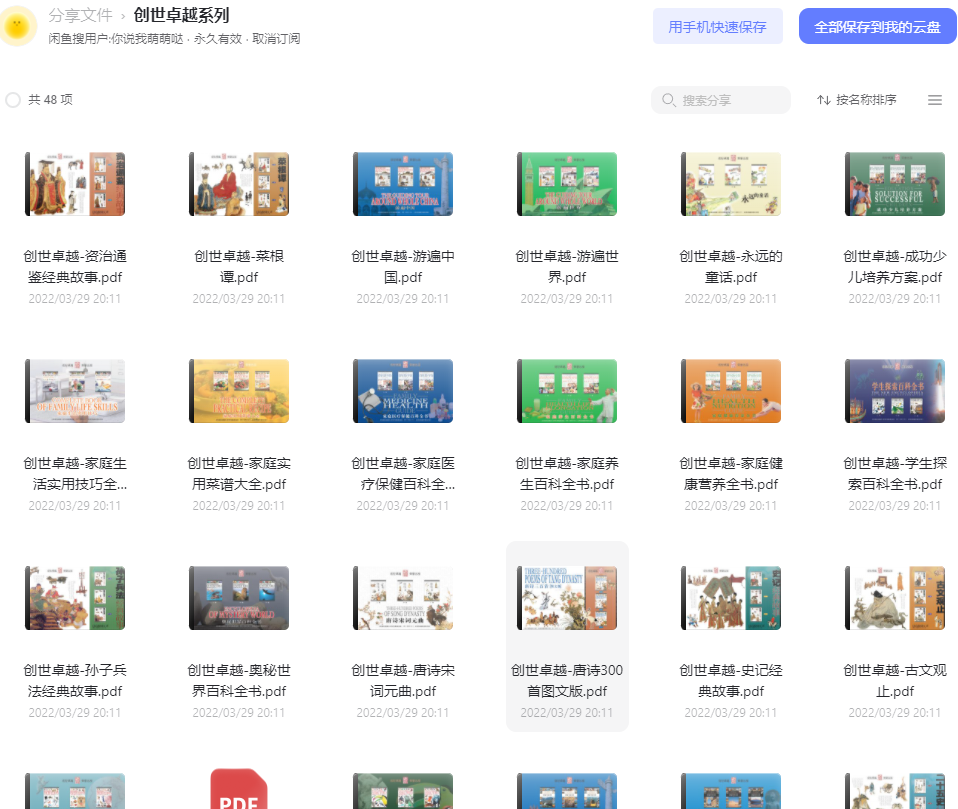This screenshot has height=809, width=958.
Task: Select file name 创世卓越-资治通鉴经典故事.pdf
Action: point(75,266)
